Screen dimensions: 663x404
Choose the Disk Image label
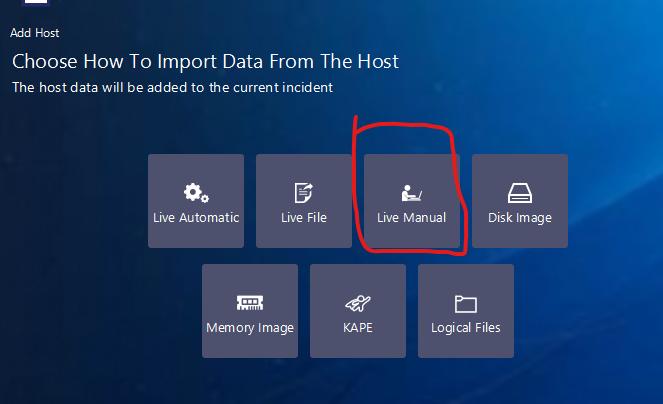[x=519, y=217]
